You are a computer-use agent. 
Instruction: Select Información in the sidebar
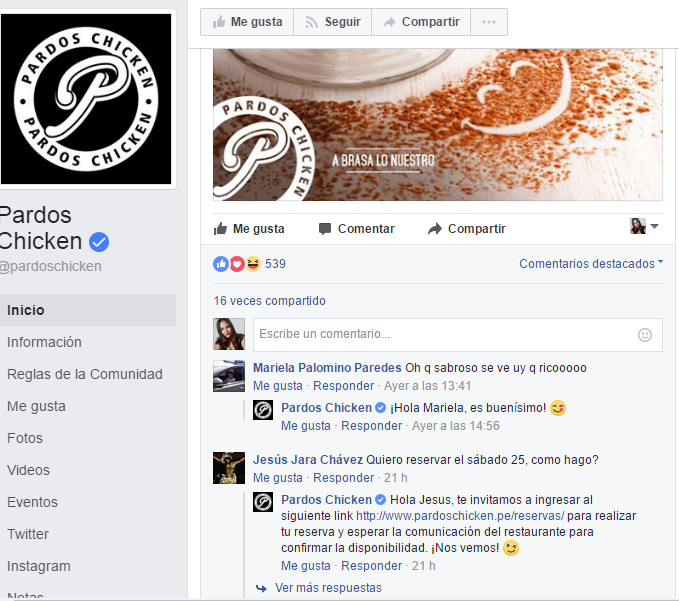[44, 342]
